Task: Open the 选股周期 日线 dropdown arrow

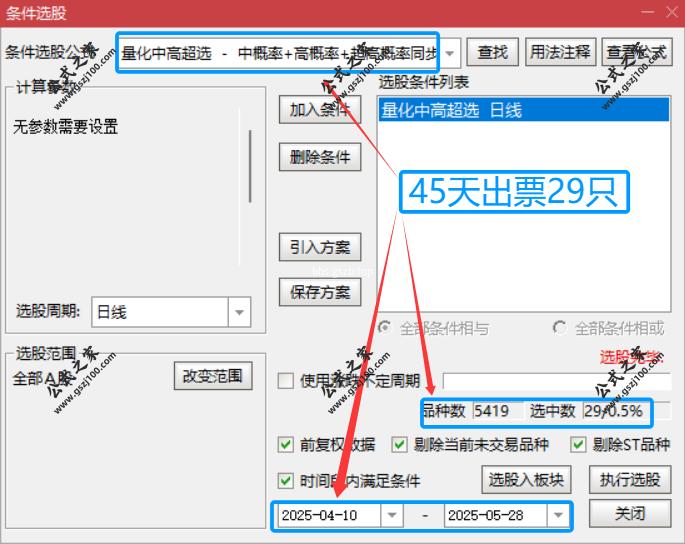Action: pyautogui.click(x=239, y=312)
